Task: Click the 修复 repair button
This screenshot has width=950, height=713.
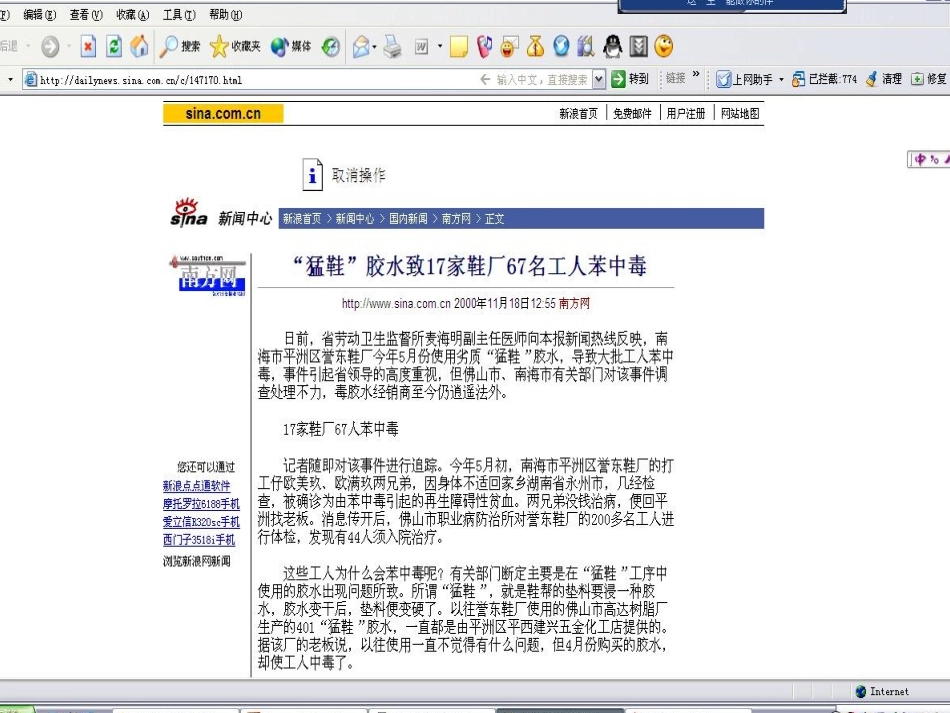Action: coord(929,79)
